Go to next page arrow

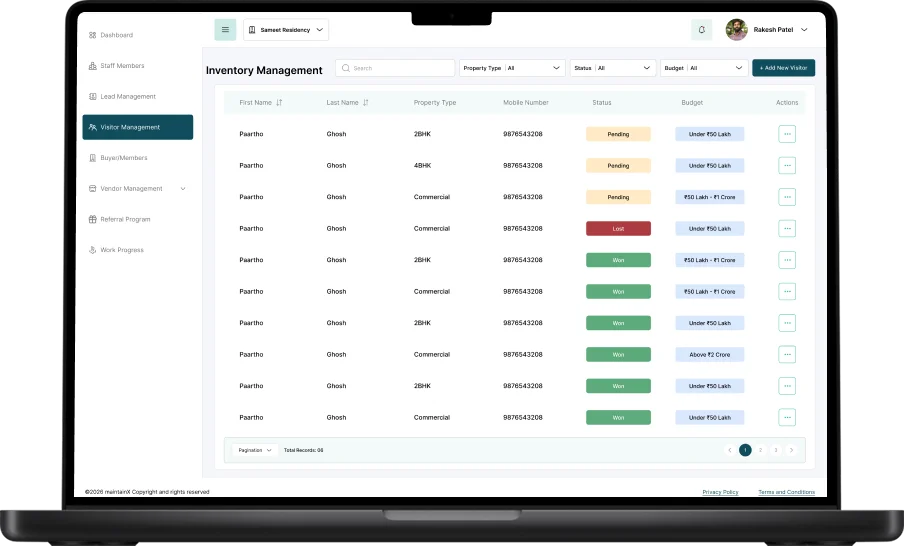(x=791, y=450)
